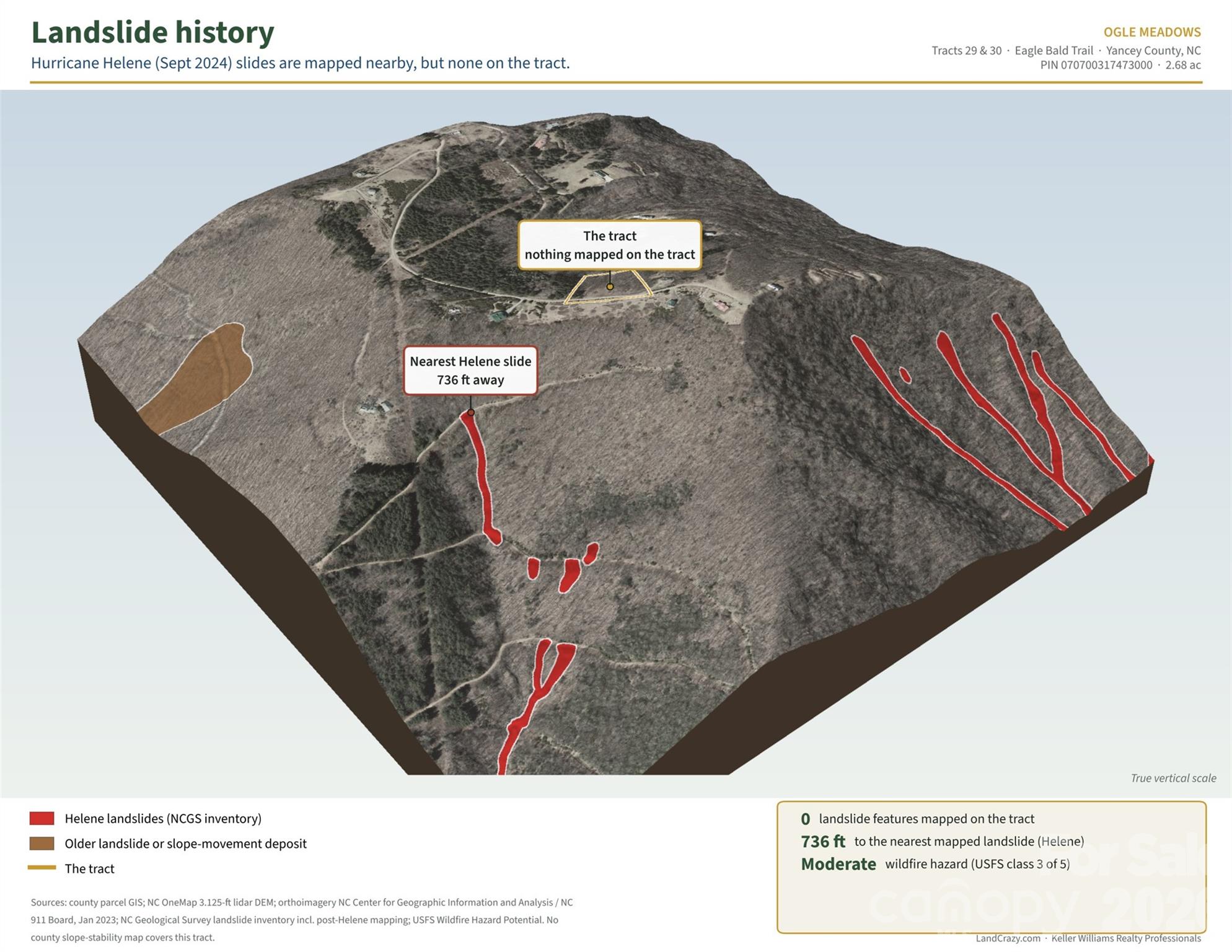Click the Hurricane Helene subtitle line
Image resolution: width=1232 pixels, height=952 pixels.
[x=300, y=63]
